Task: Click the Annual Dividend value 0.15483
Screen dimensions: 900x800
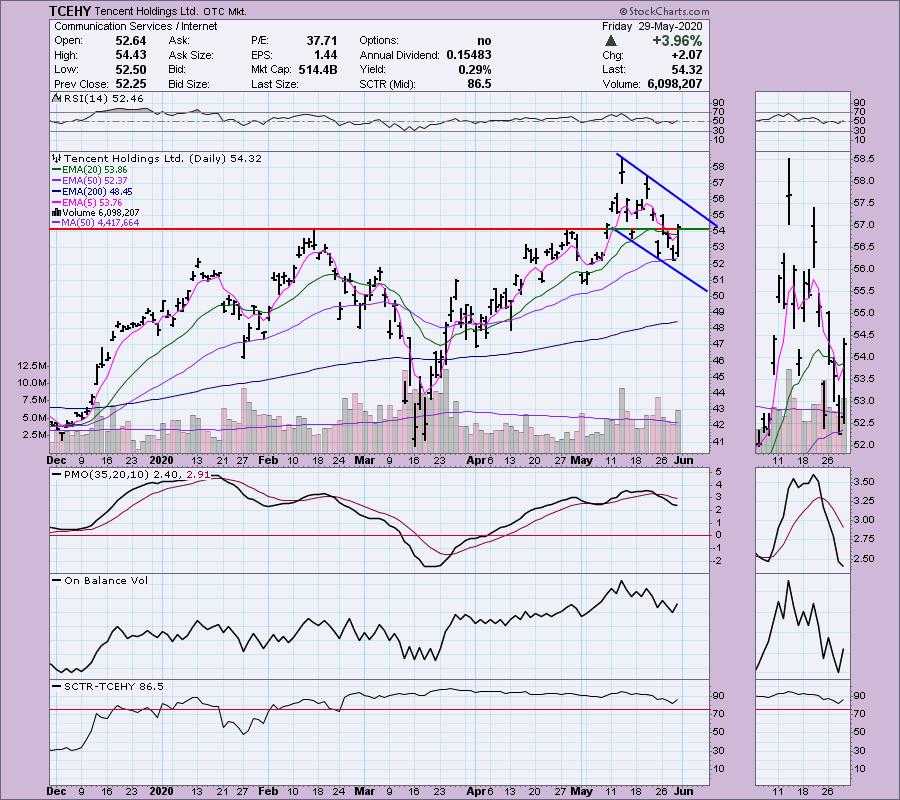Action: (469, 55)
